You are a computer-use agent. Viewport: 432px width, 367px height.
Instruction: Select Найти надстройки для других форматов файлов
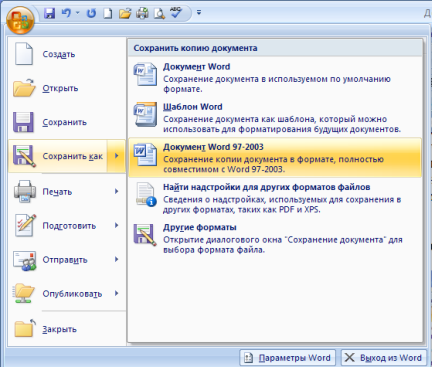pyautogui.click(x=275, y=198)
